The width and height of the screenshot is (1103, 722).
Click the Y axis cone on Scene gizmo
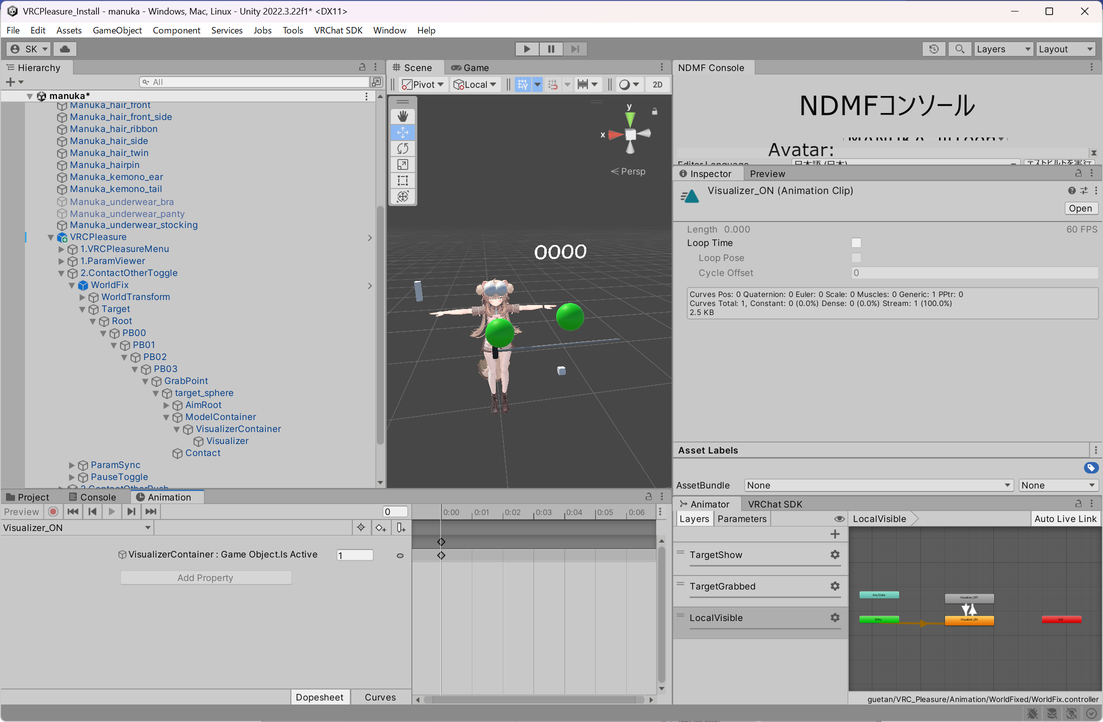pyautogui.click(x=630, y=118)
